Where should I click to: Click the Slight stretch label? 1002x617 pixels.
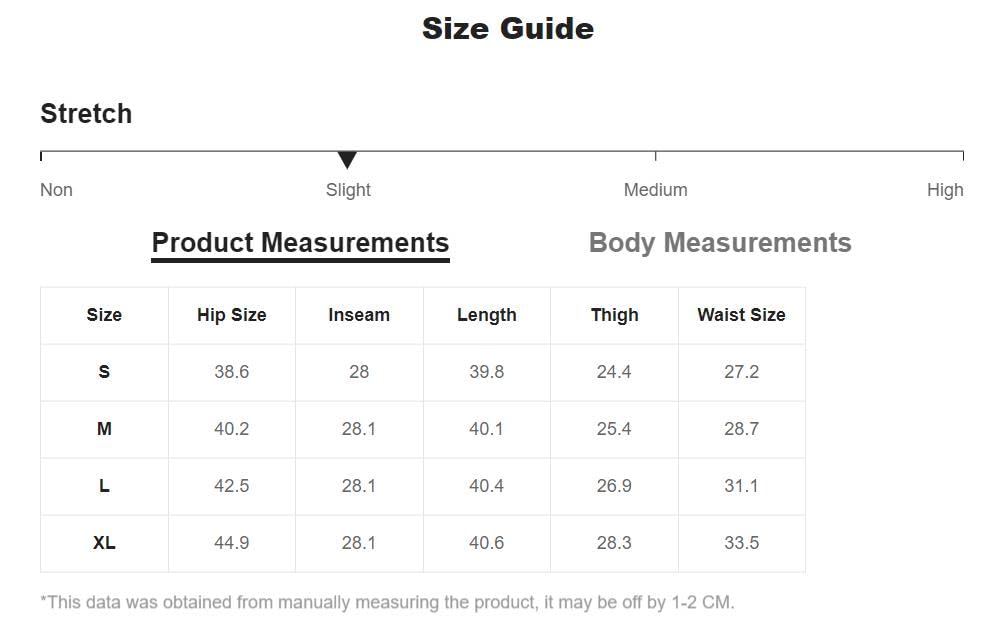click(x=348, y=190)
